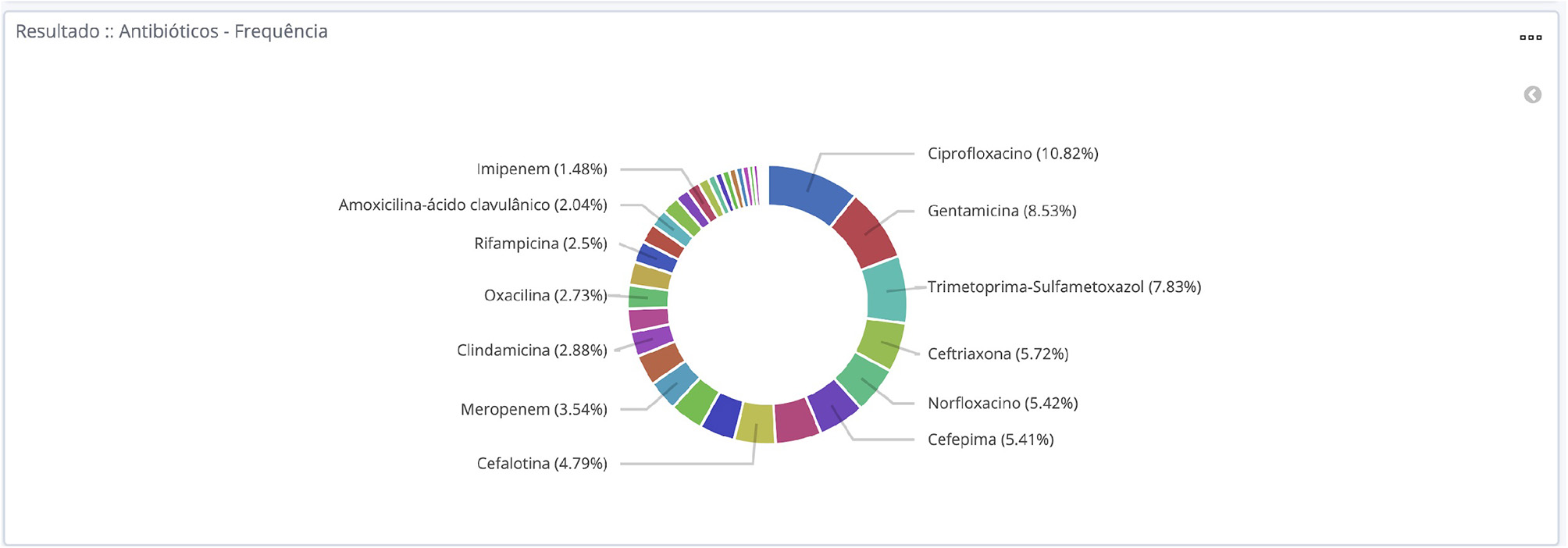Select the Trimetoprima-Sulfametoxazol (7.83%) label
Viewport: 1568px width, 548px height.
1064,287
